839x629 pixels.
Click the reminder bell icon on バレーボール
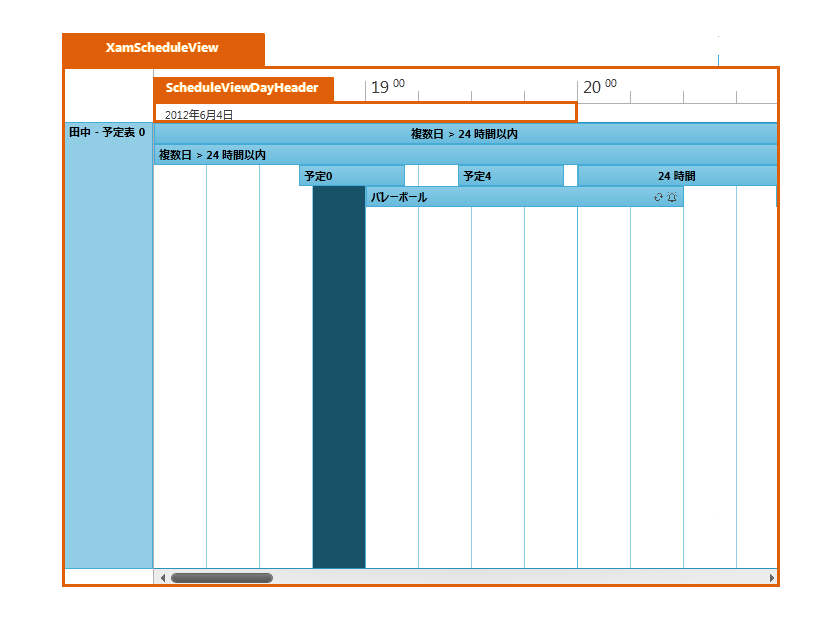(x=672, y=198)
